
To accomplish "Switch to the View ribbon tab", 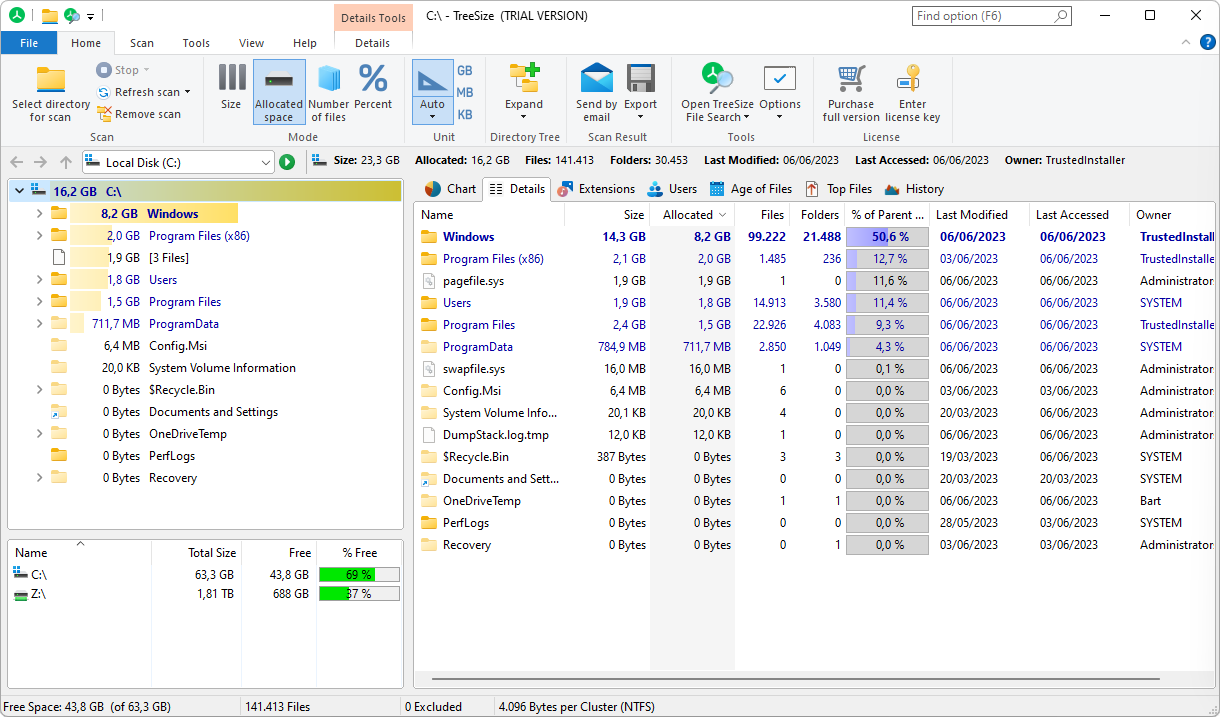I will click(252, 43).
